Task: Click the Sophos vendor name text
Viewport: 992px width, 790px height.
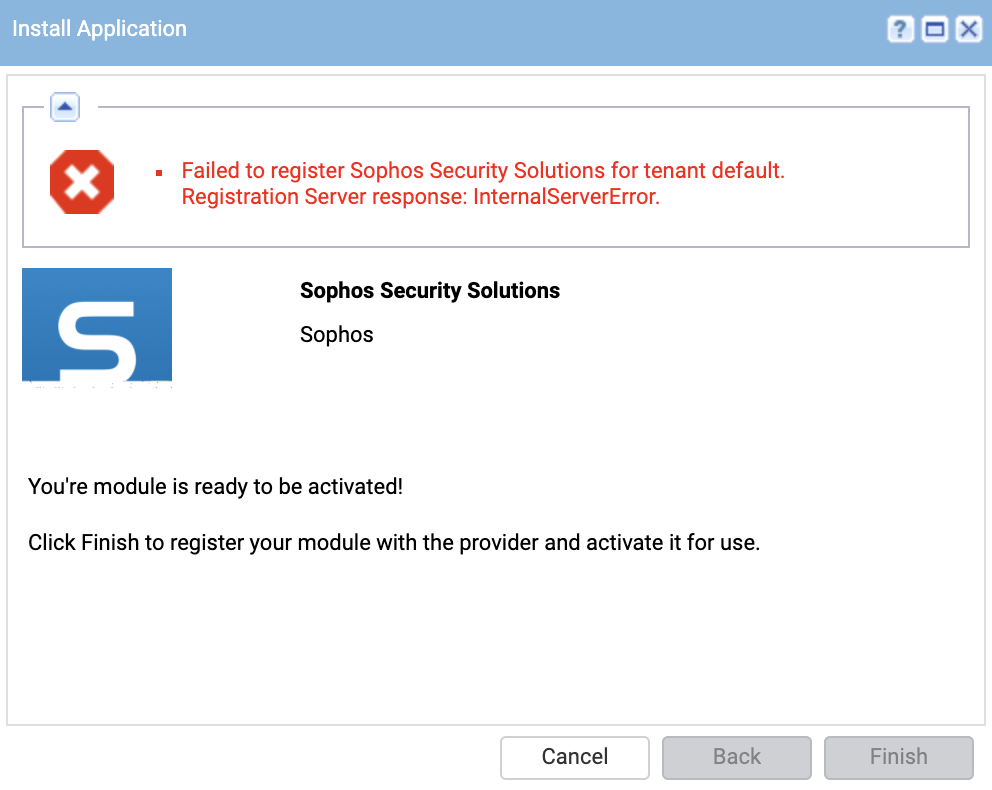Action: [x=337, y=335]
